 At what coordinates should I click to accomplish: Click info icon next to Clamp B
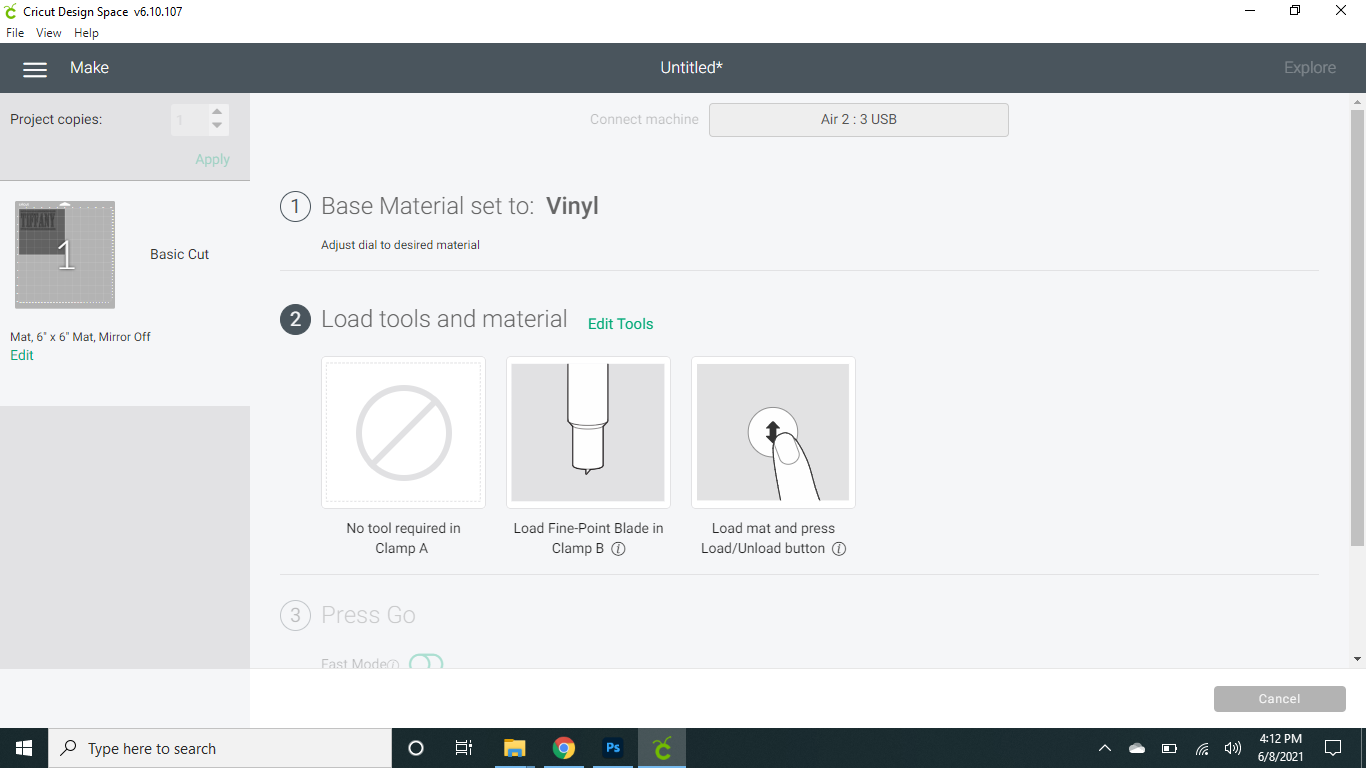click(618, 549)
